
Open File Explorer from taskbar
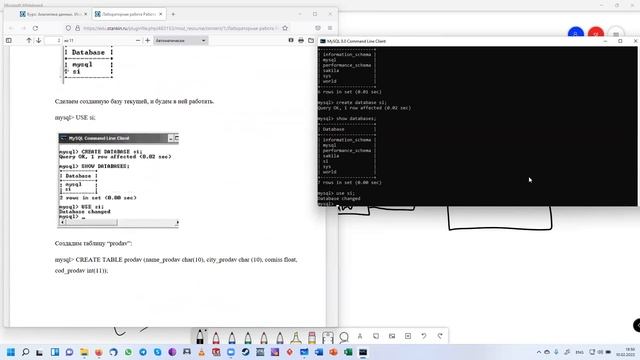[84, 352]
